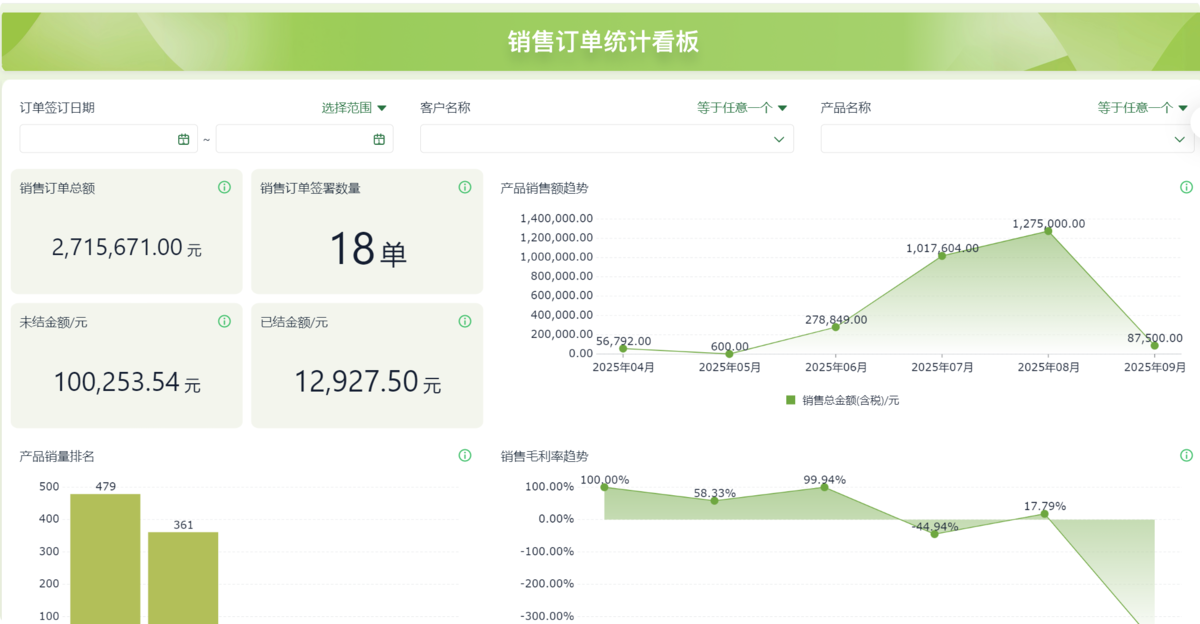Click info icon for 产品销售额趋势 chart

(1187, 187)
